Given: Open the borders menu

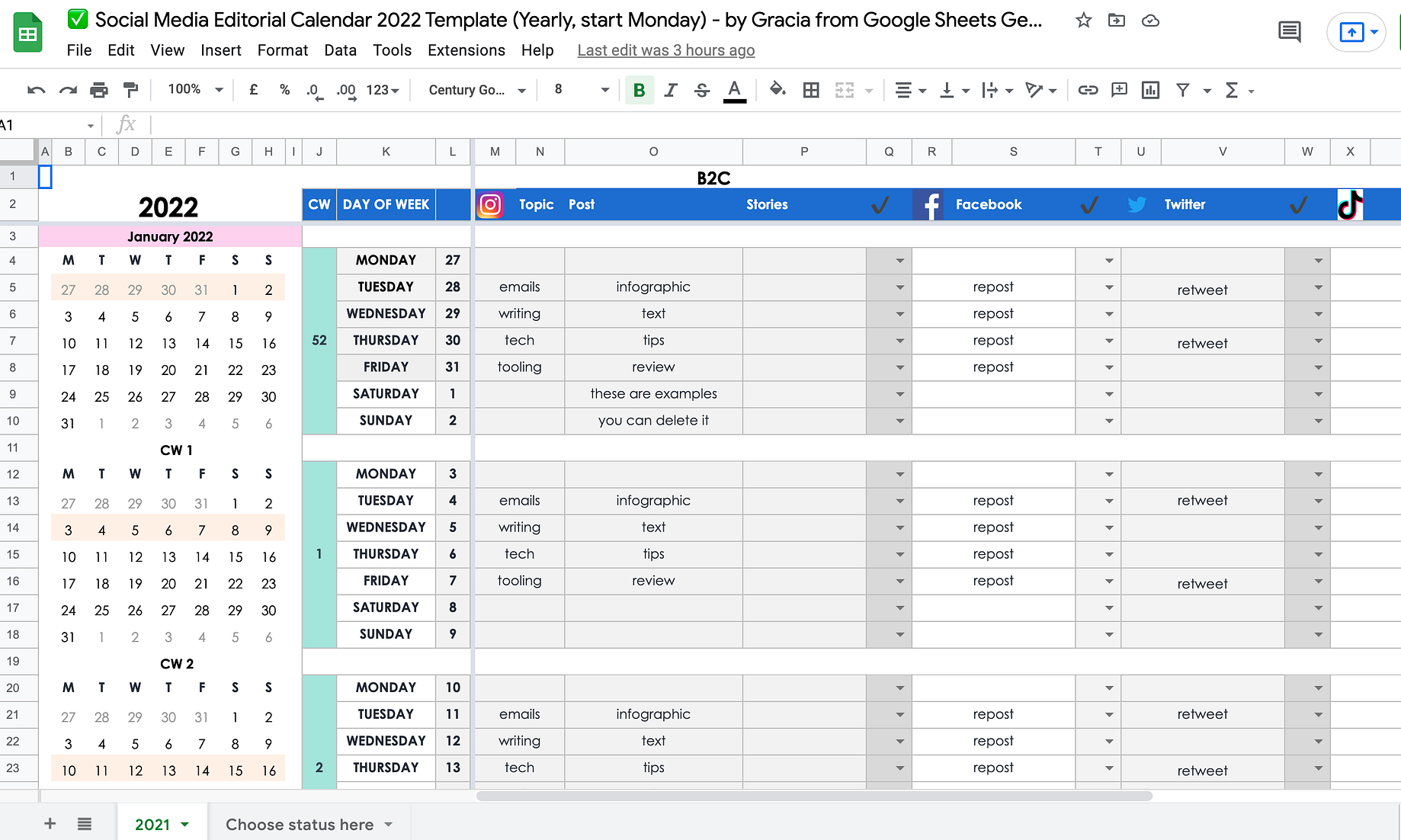Looking at the screenshot, I should pos(810,89).
